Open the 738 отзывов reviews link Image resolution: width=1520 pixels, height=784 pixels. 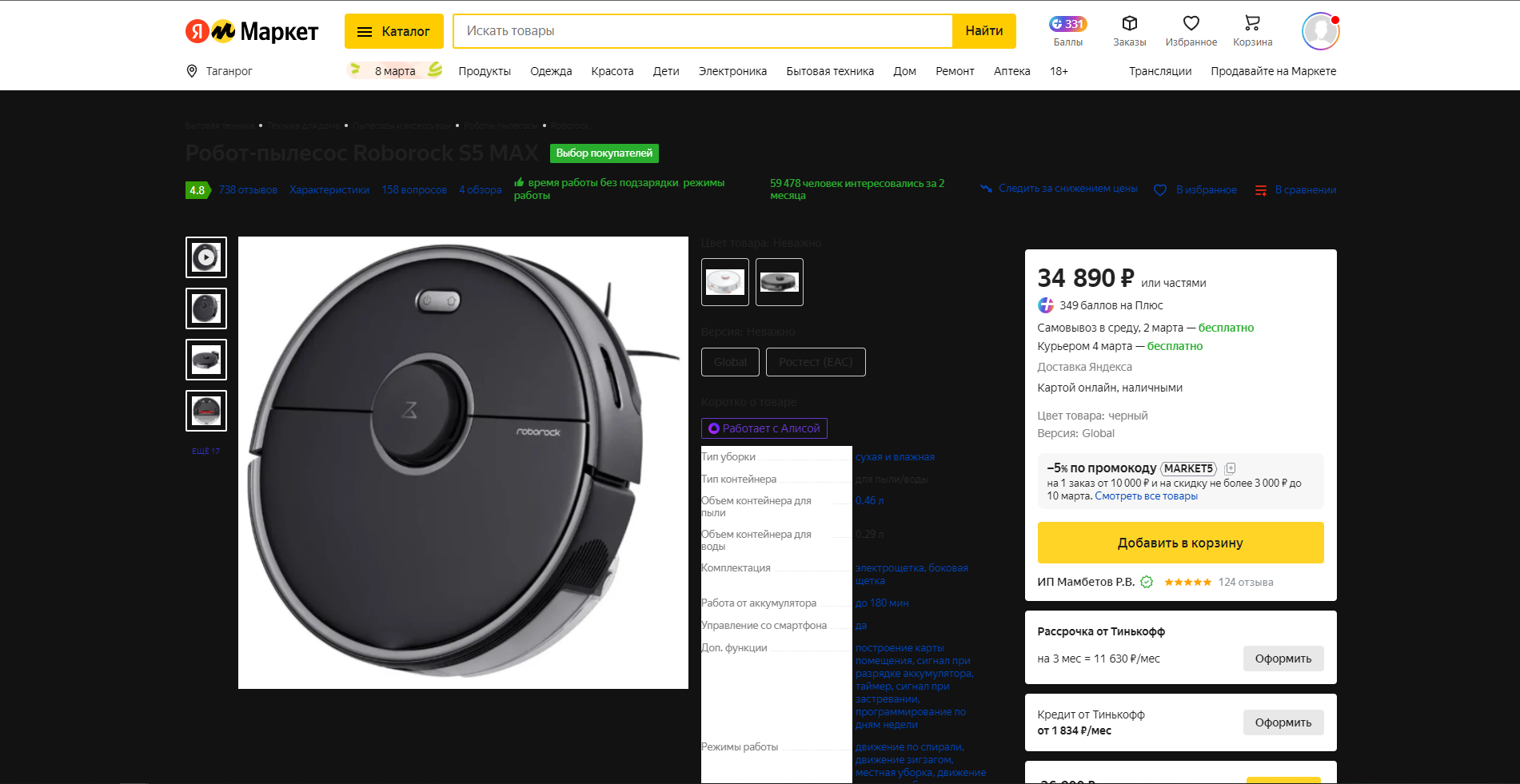(248, 190)
